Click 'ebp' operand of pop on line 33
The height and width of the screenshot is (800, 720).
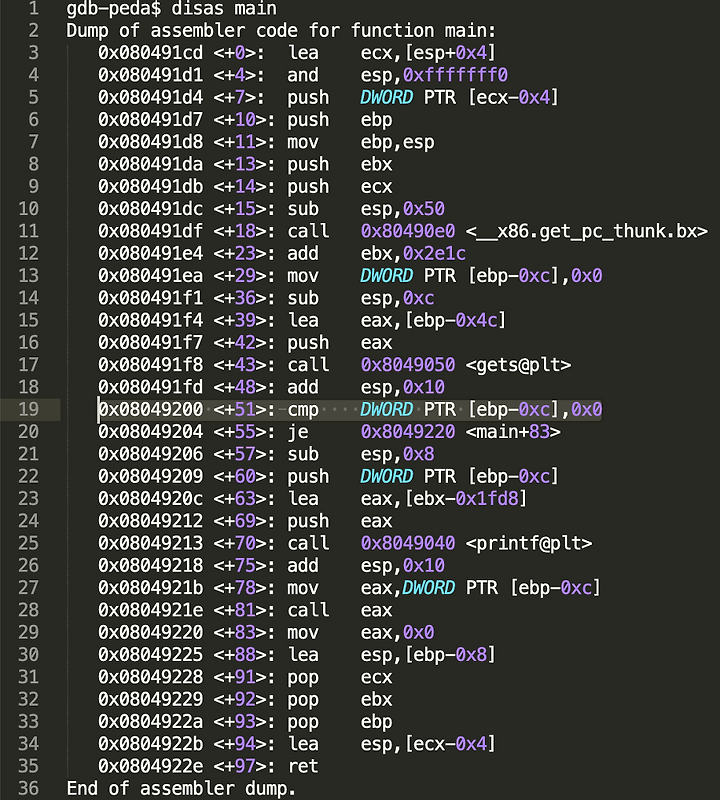click(x=377, y=722)
